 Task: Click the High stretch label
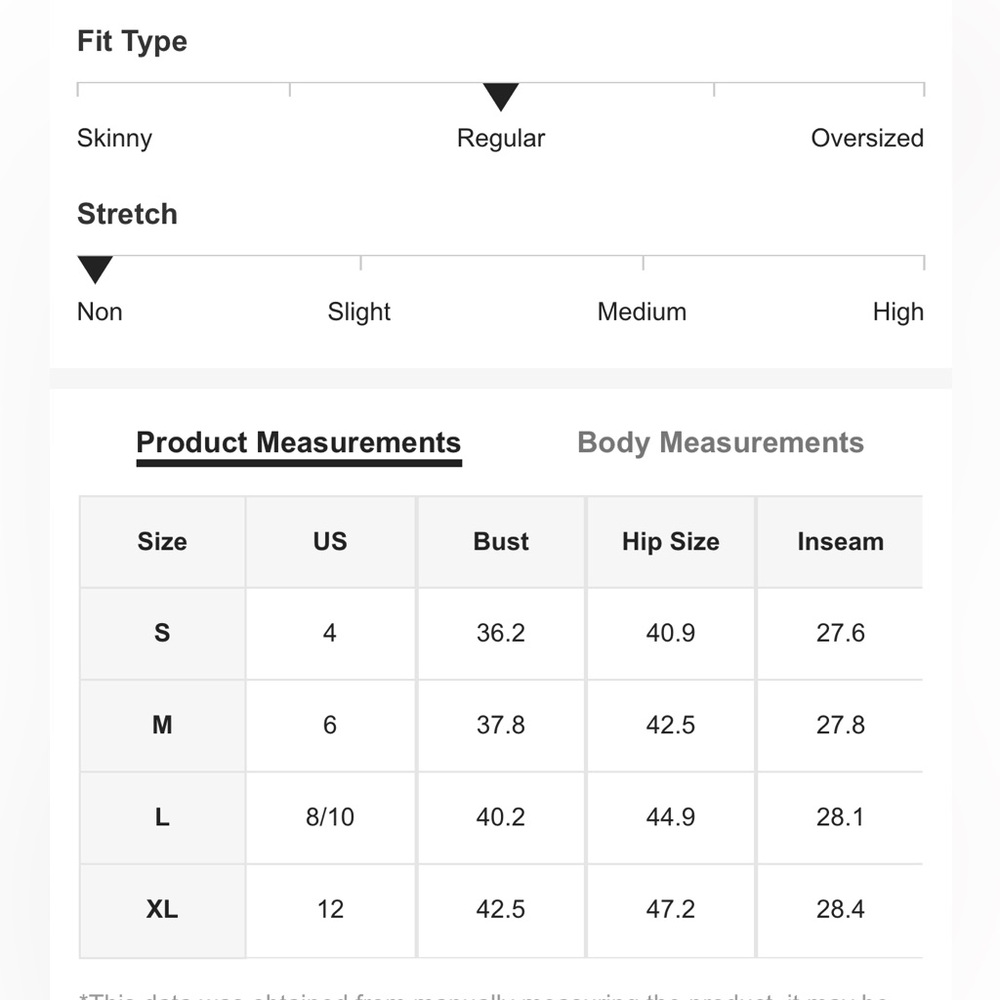click(x=898, y=312)
